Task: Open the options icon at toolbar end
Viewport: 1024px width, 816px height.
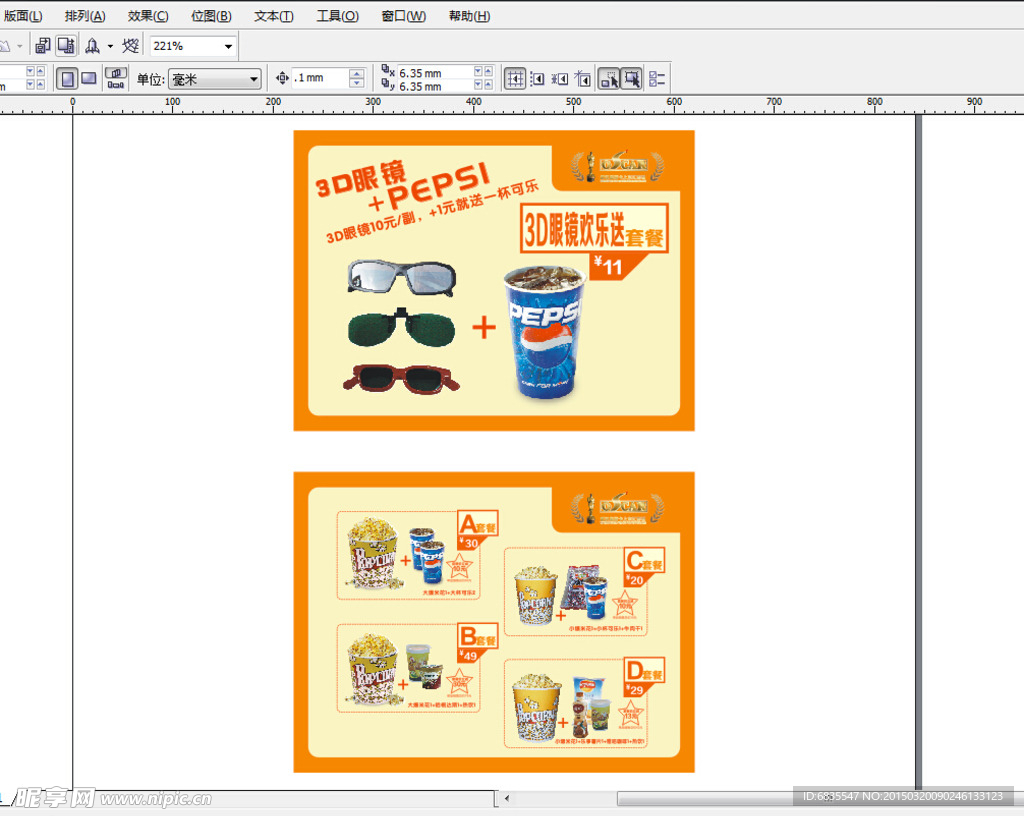Action: 657,78
